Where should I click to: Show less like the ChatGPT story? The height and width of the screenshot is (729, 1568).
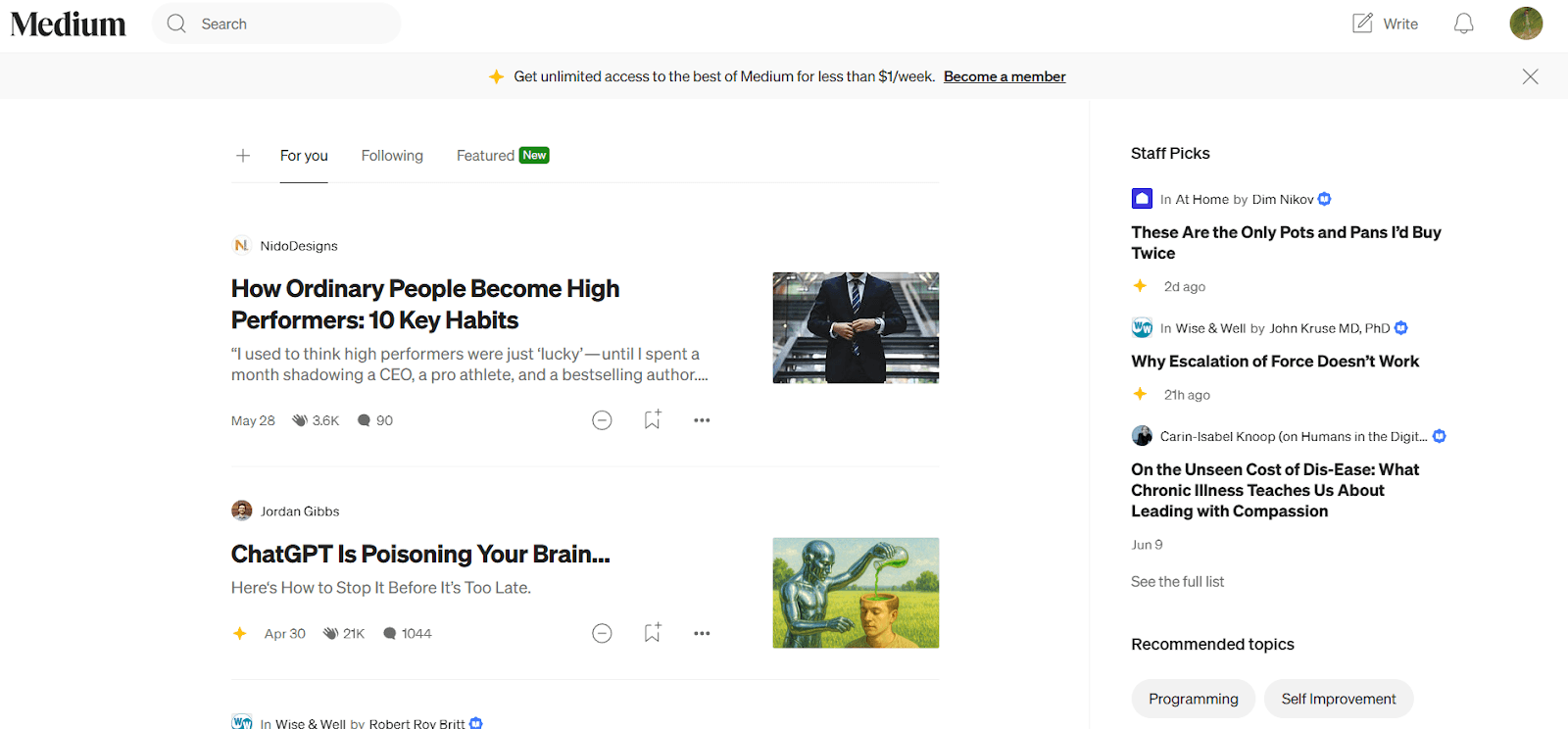pos(602,633)
